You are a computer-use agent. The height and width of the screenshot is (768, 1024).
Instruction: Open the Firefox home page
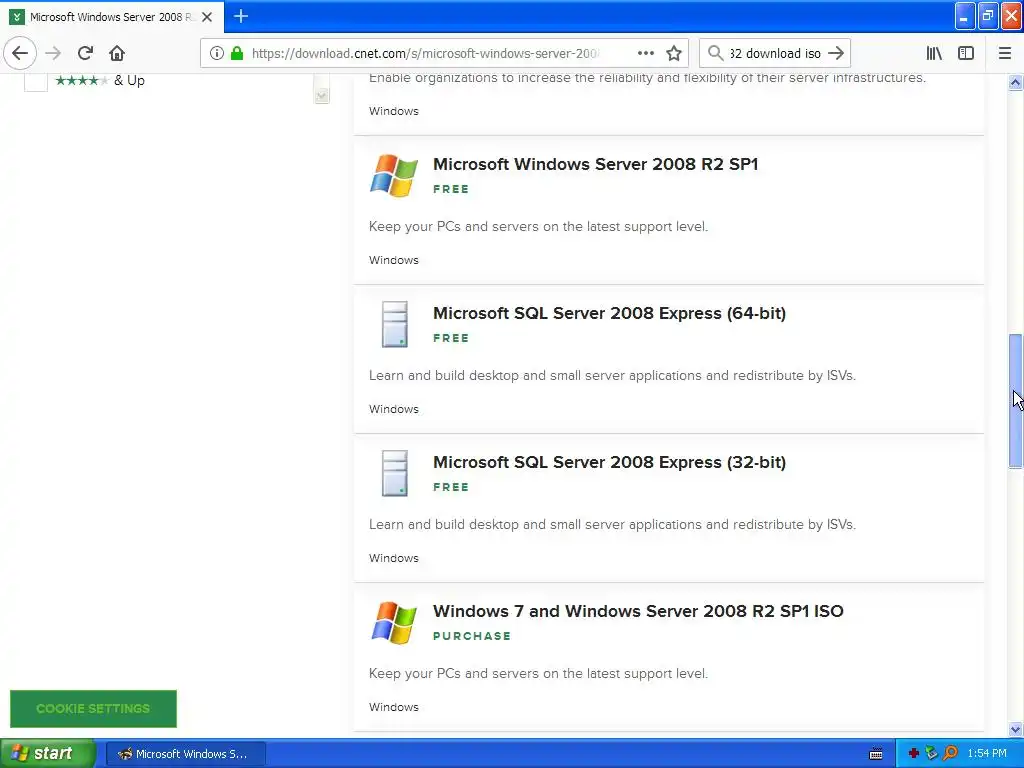click(x=117, y=53)
